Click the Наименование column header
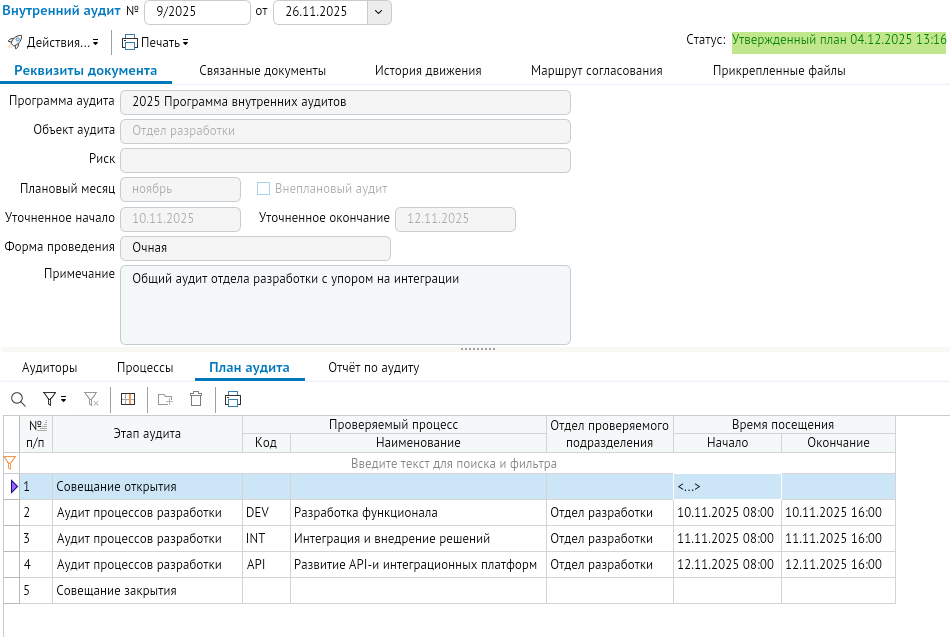Viewport: 950px width, 637px height. click(x=418, y=443)
